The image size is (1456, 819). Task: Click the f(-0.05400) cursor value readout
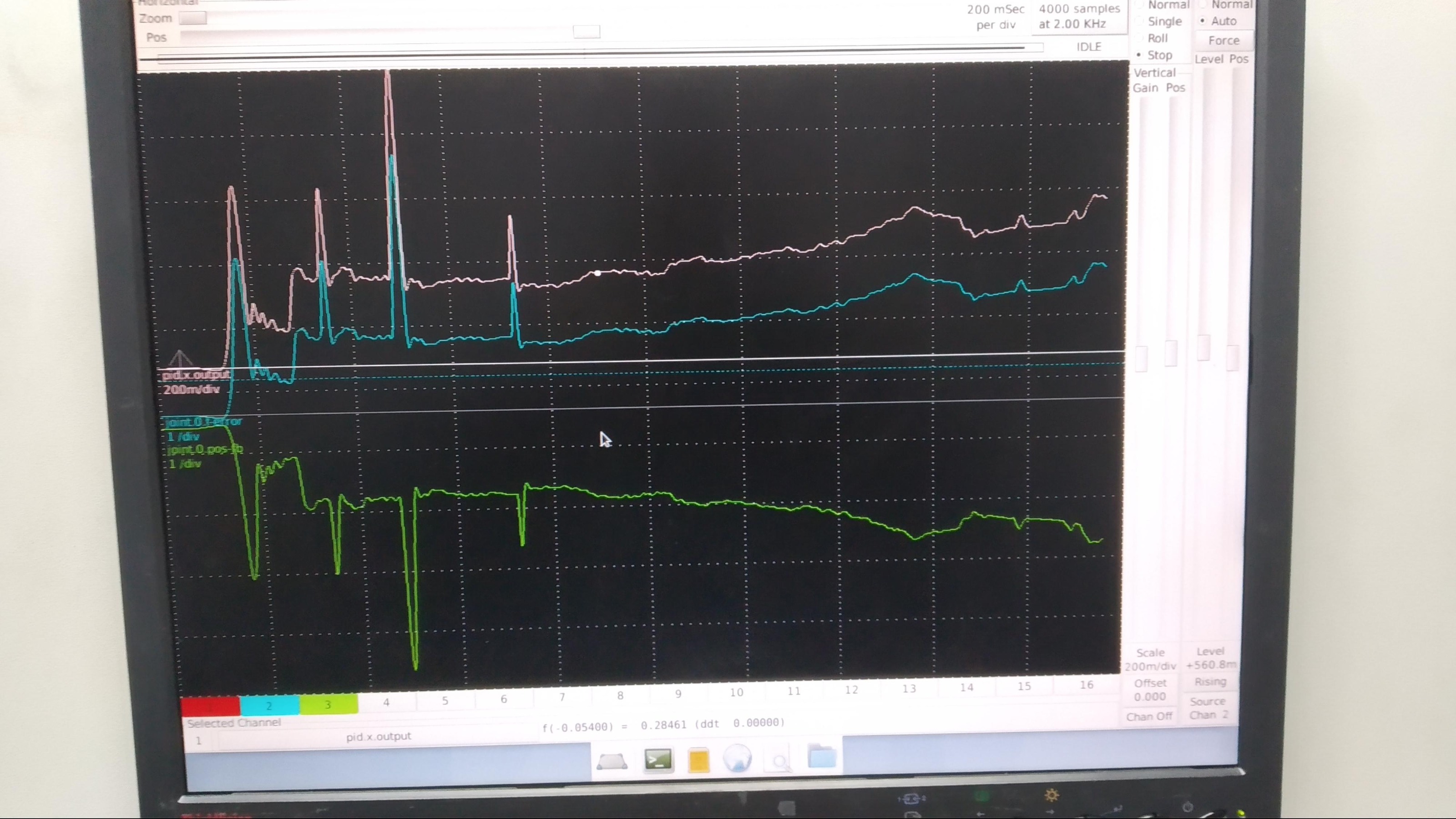coord(663,725)
